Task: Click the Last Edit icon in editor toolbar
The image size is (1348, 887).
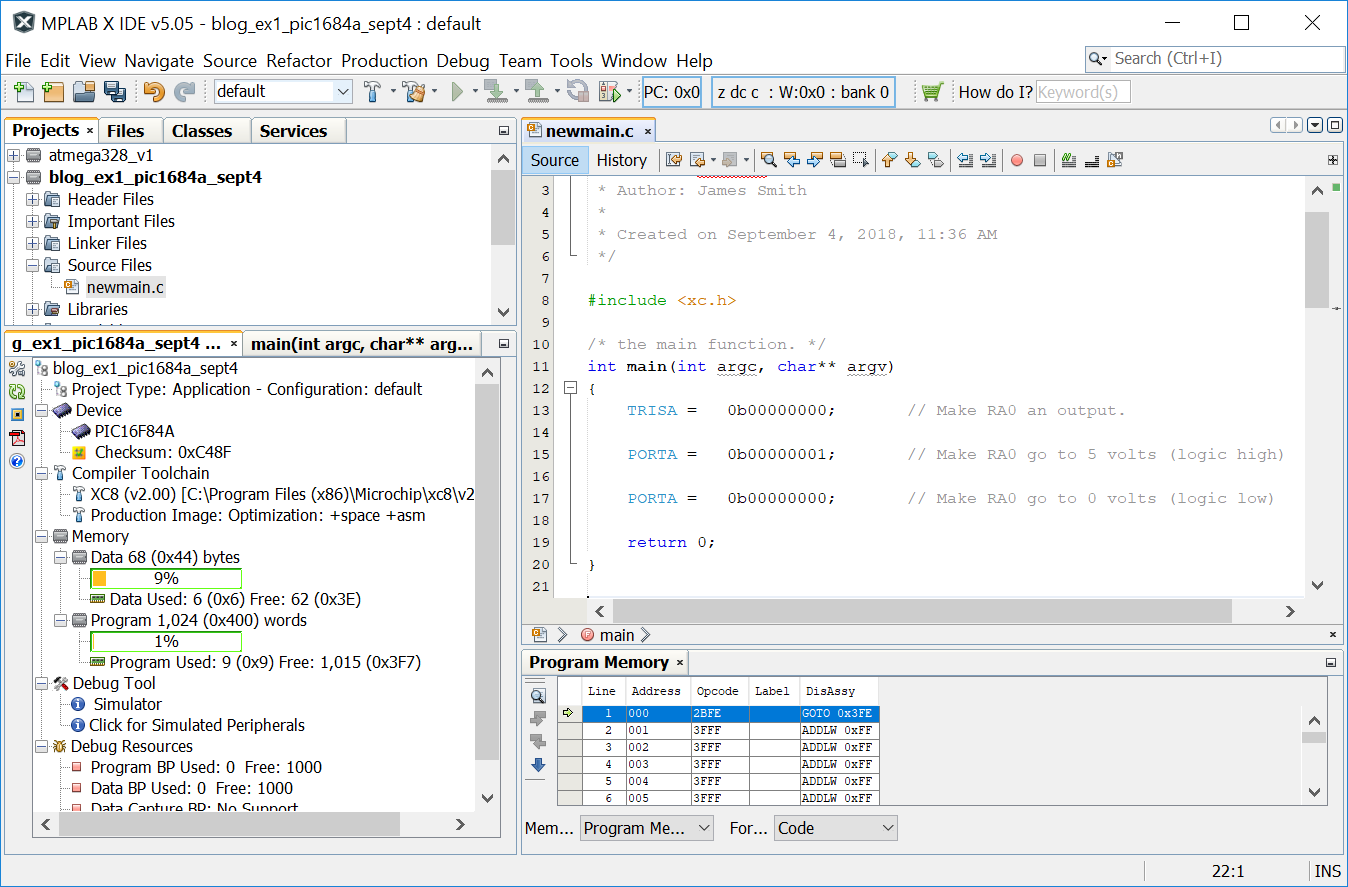Action: 674,160
